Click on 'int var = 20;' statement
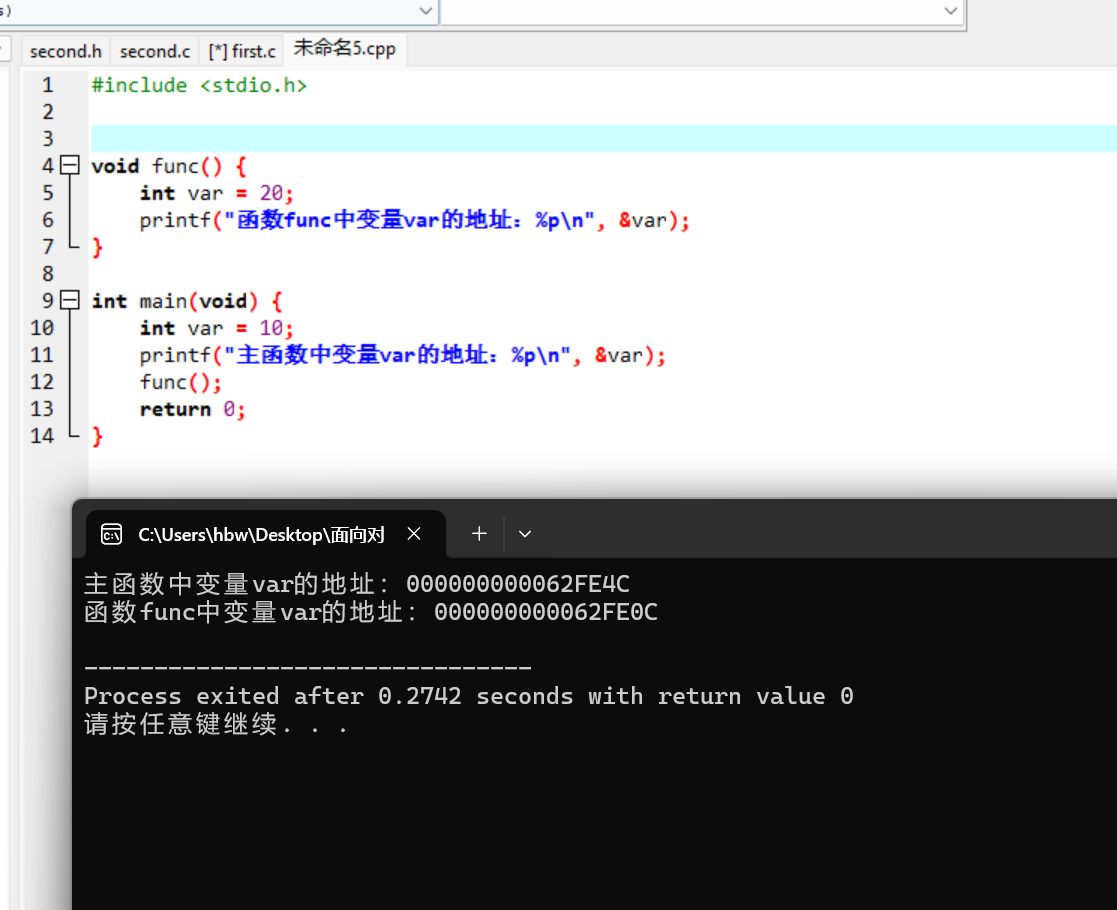Viewport: 1117px width, 910px height. click(x=217, y=193)
